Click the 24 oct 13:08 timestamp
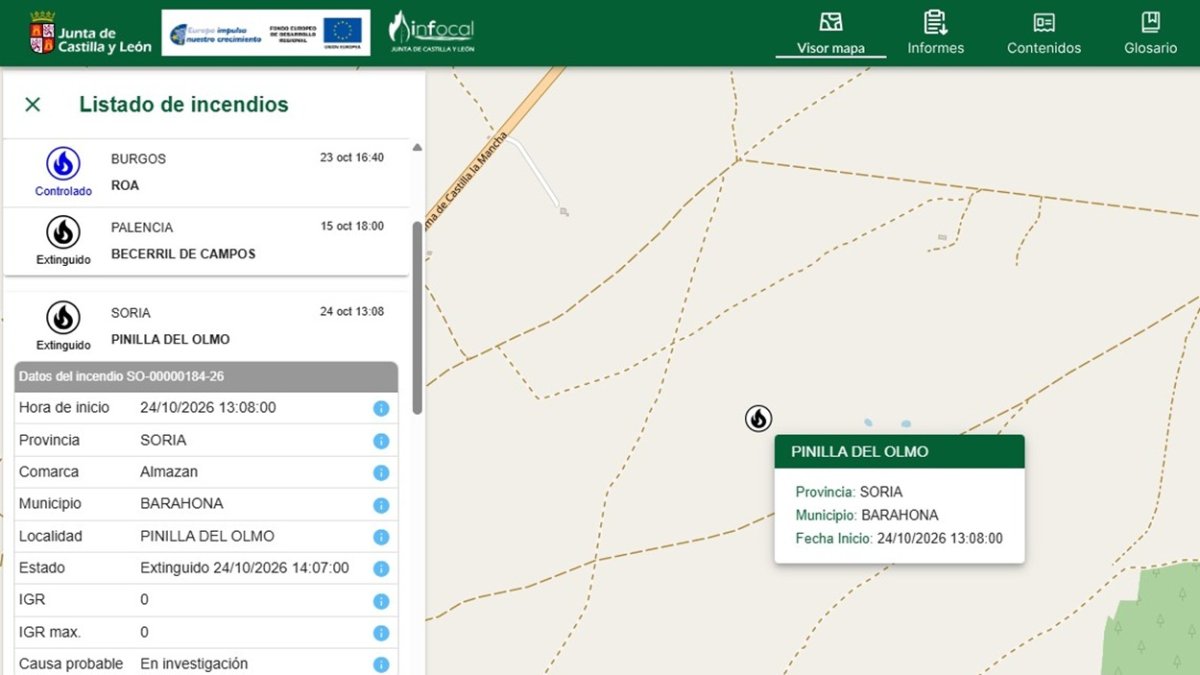 (352, 312)
